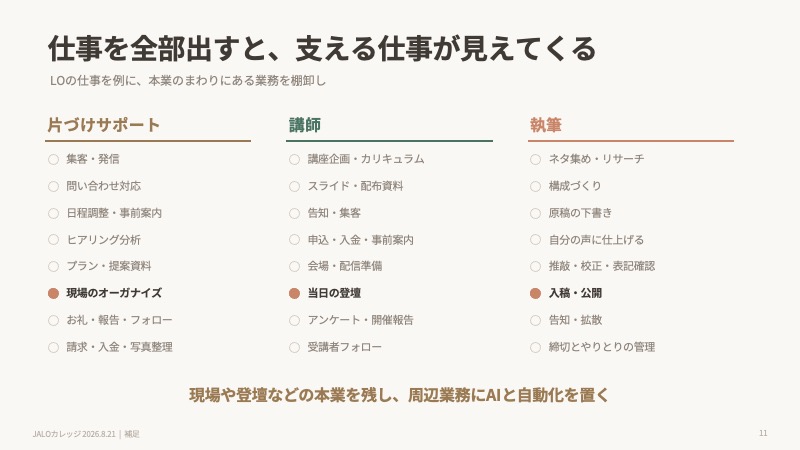Click the 片づけサポート column heading

tap(104, 125)
